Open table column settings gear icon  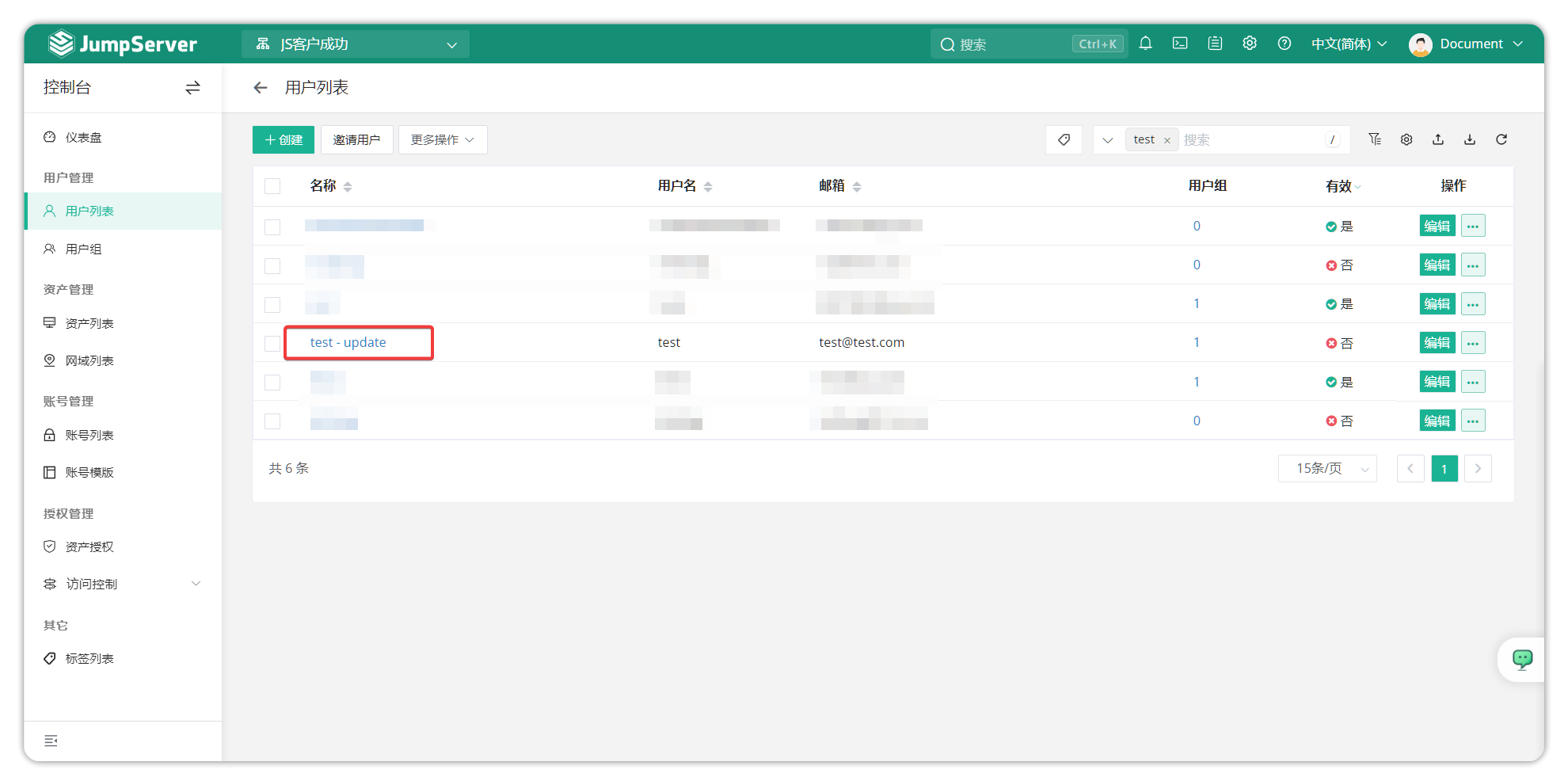click(1406, 139)
